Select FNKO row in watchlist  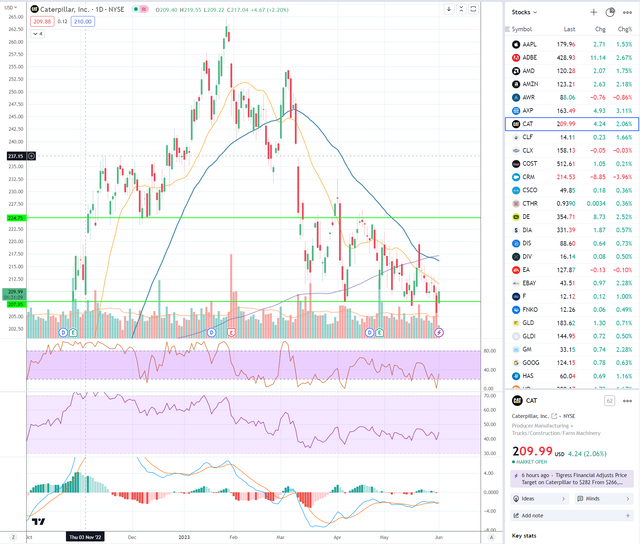(572, 309)
